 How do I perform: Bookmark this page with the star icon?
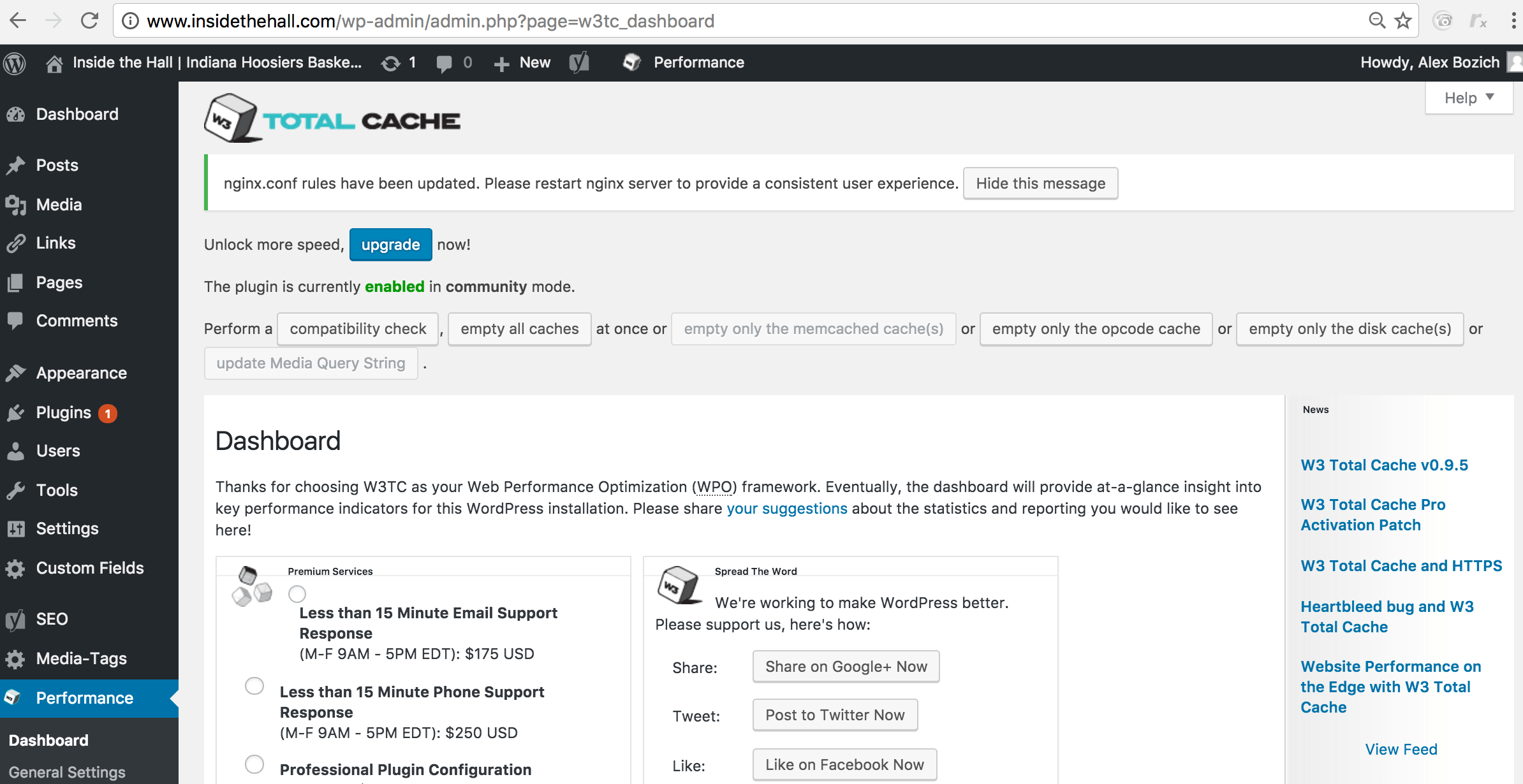coord(1403,21)
